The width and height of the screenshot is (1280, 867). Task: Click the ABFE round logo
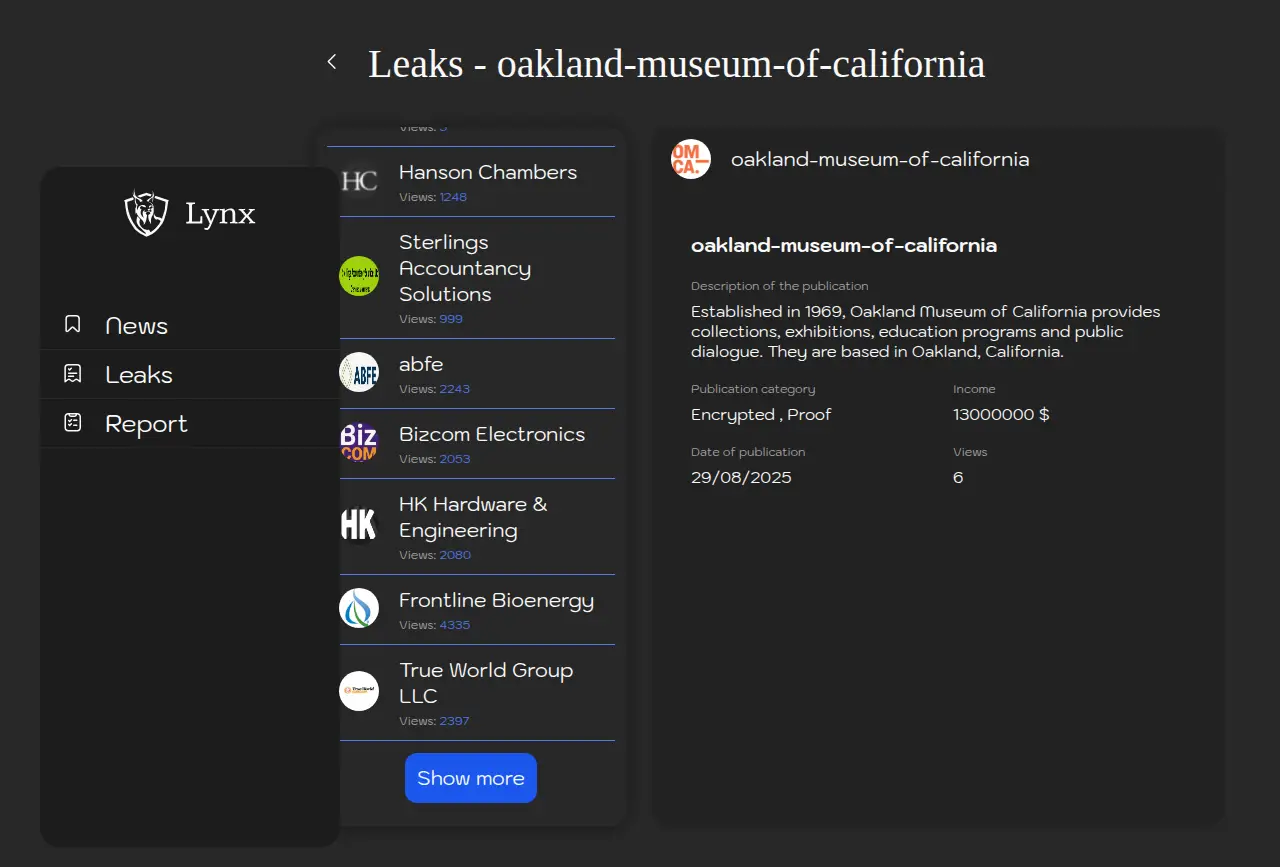[x=359, y=372]
